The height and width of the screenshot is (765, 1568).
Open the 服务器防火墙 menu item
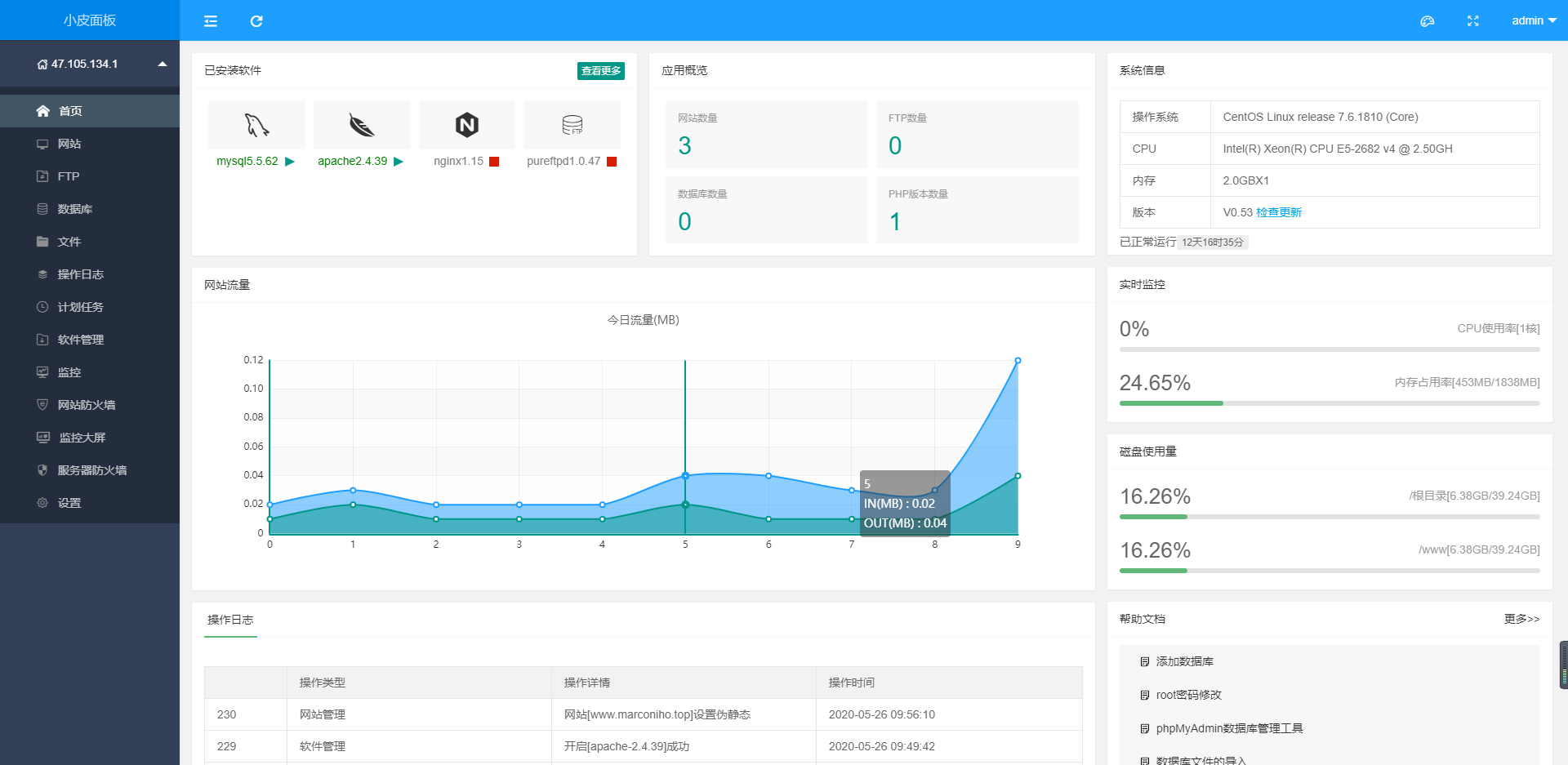(x=90, y=470)
